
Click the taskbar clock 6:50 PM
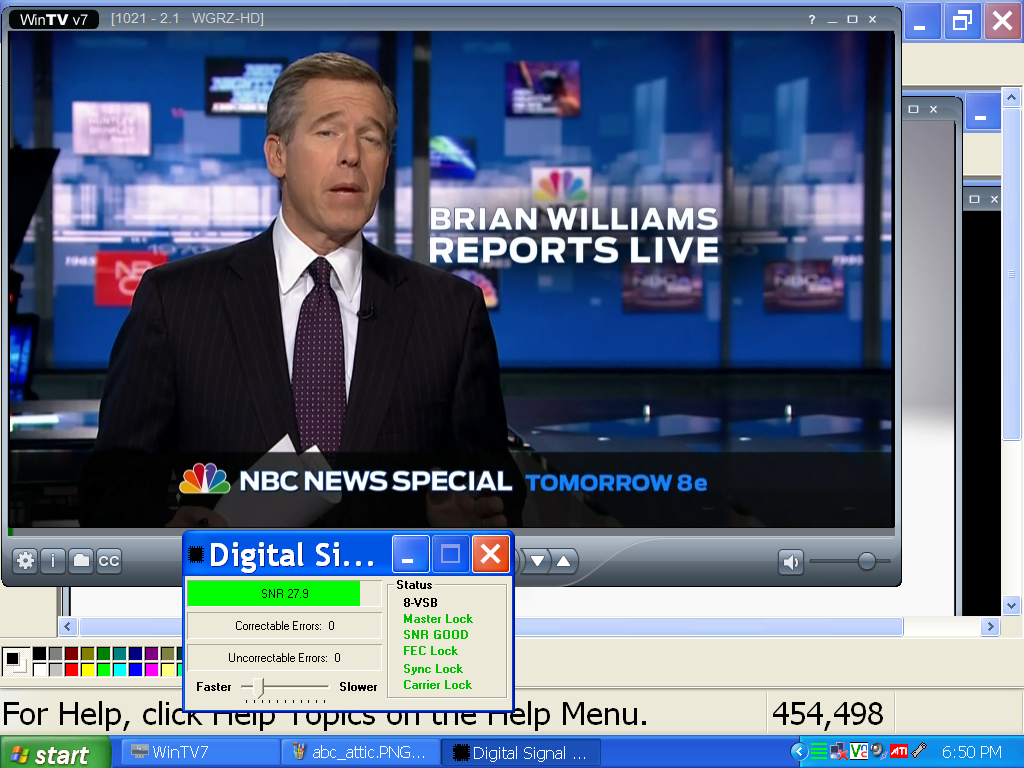(x=971, y=752)
